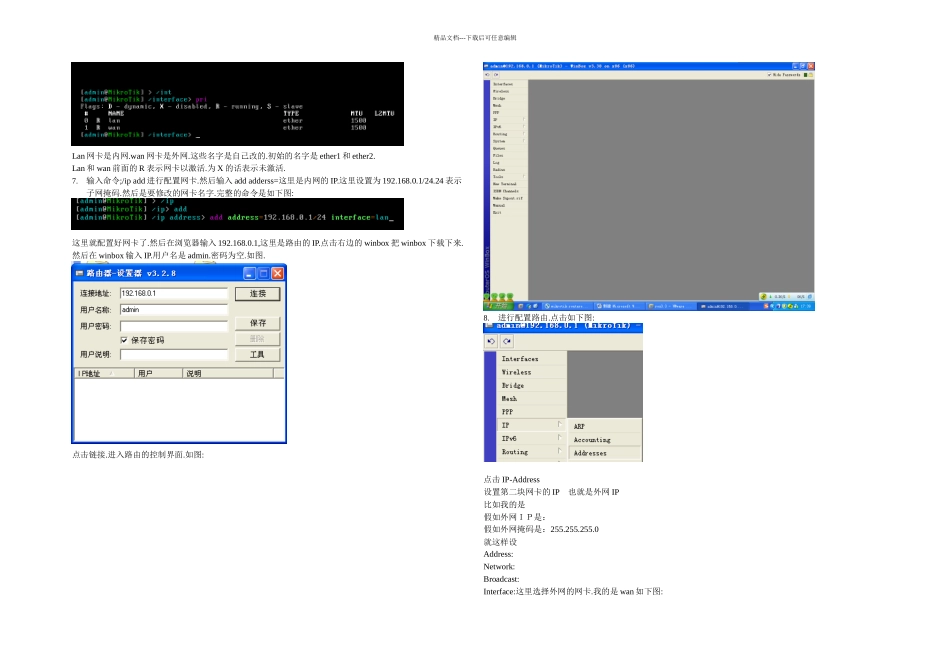950x672 pixels.
Task: Expand the IPv6 submenu arrow in the cropped menu
Action: [x=560, y=437]
